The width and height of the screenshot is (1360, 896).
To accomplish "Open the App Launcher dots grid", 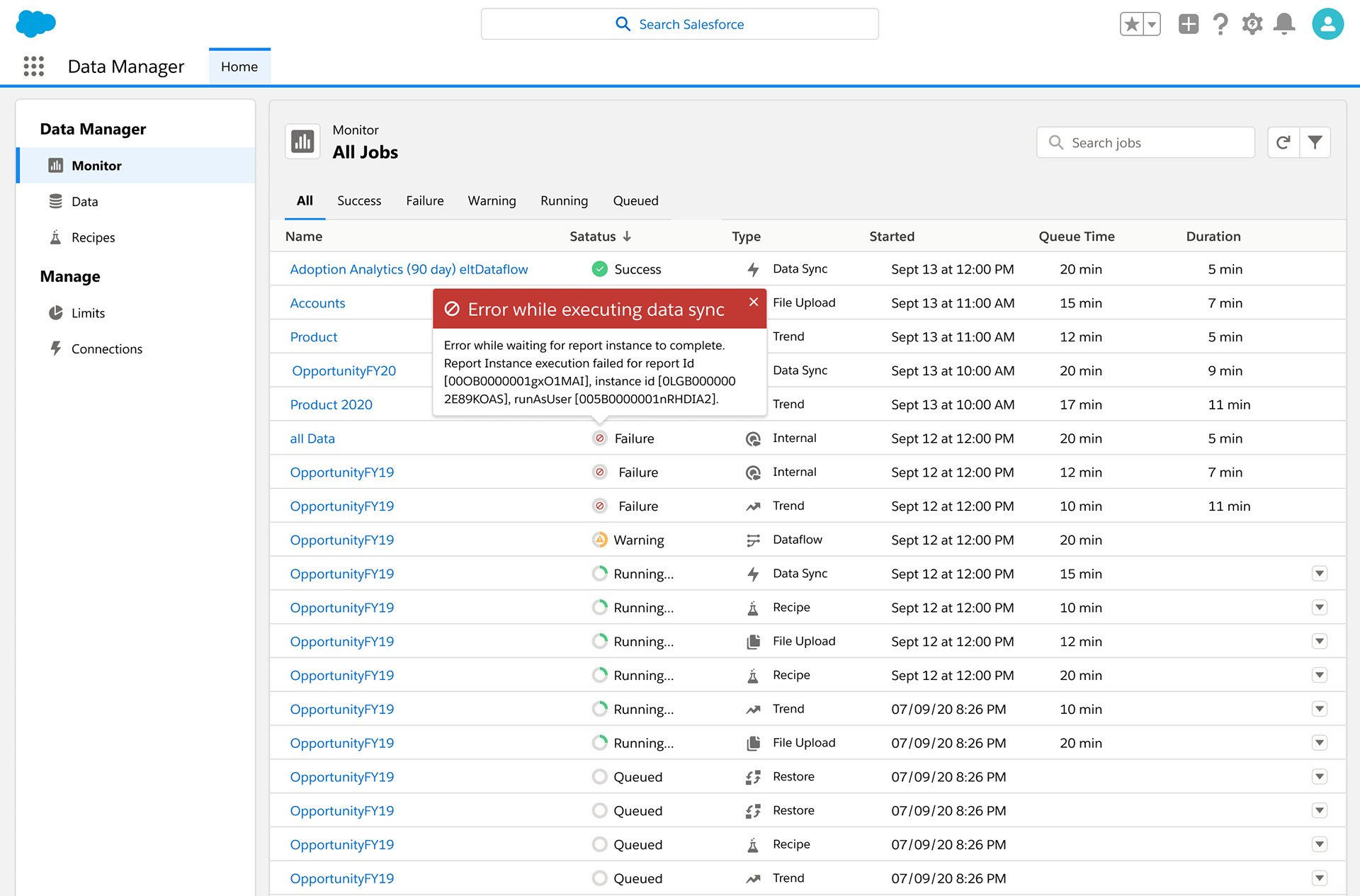I will click(33, 66).
